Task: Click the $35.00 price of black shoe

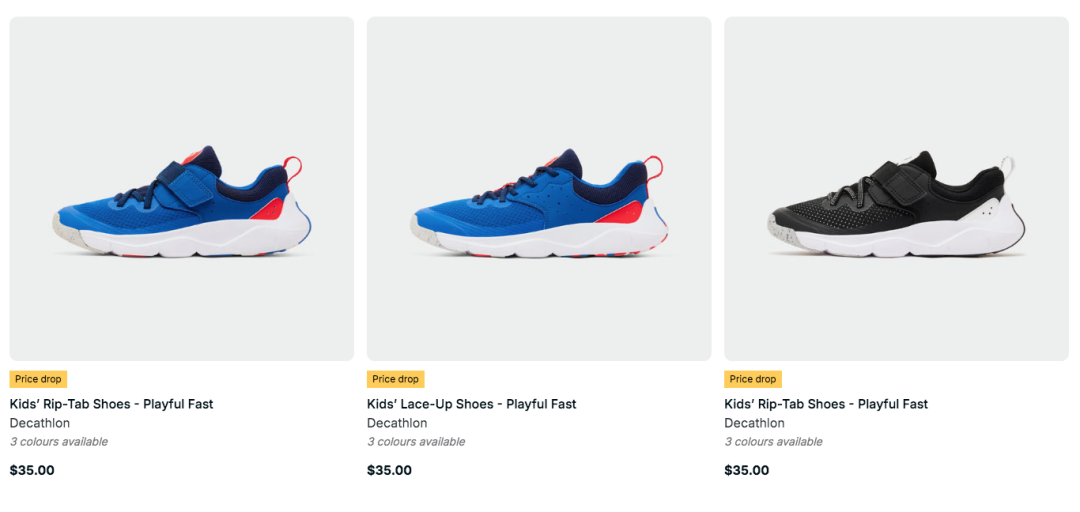Action: pyautogui.click(x=747, y=471)
